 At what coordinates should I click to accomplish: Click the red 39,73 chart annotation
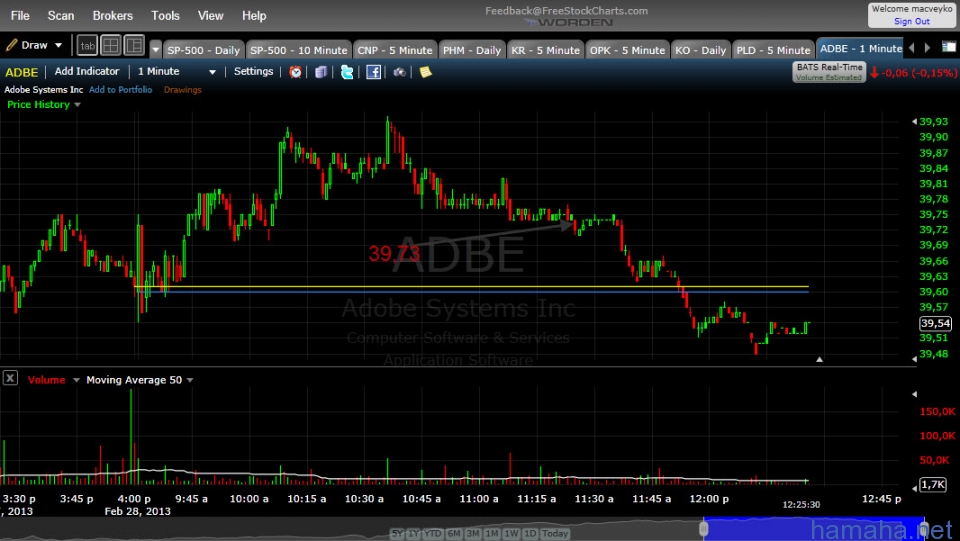[x=395, y=253]
